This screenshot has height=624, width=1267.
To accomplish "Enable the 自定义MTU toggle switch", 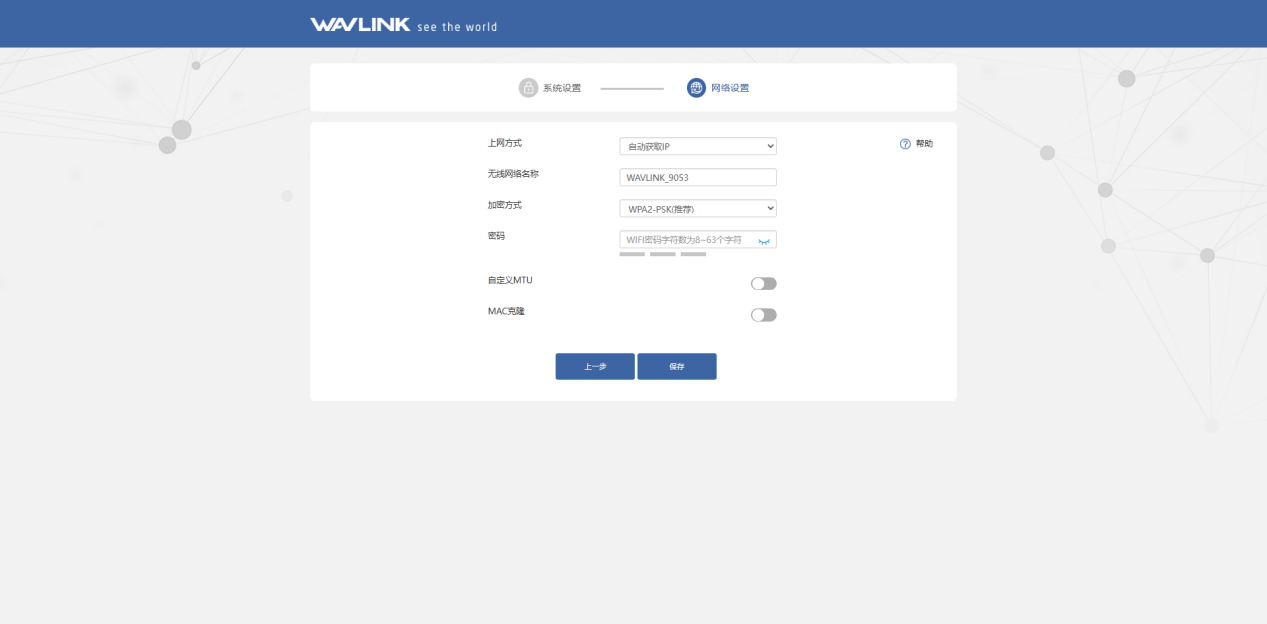I will coord(764,284).
